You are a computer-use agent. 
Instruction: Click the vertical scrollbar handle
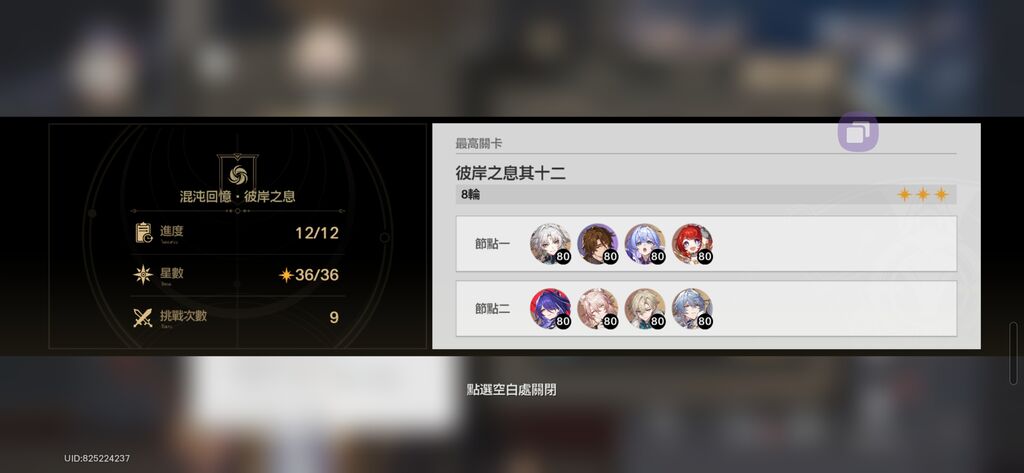pos(1014,353)
